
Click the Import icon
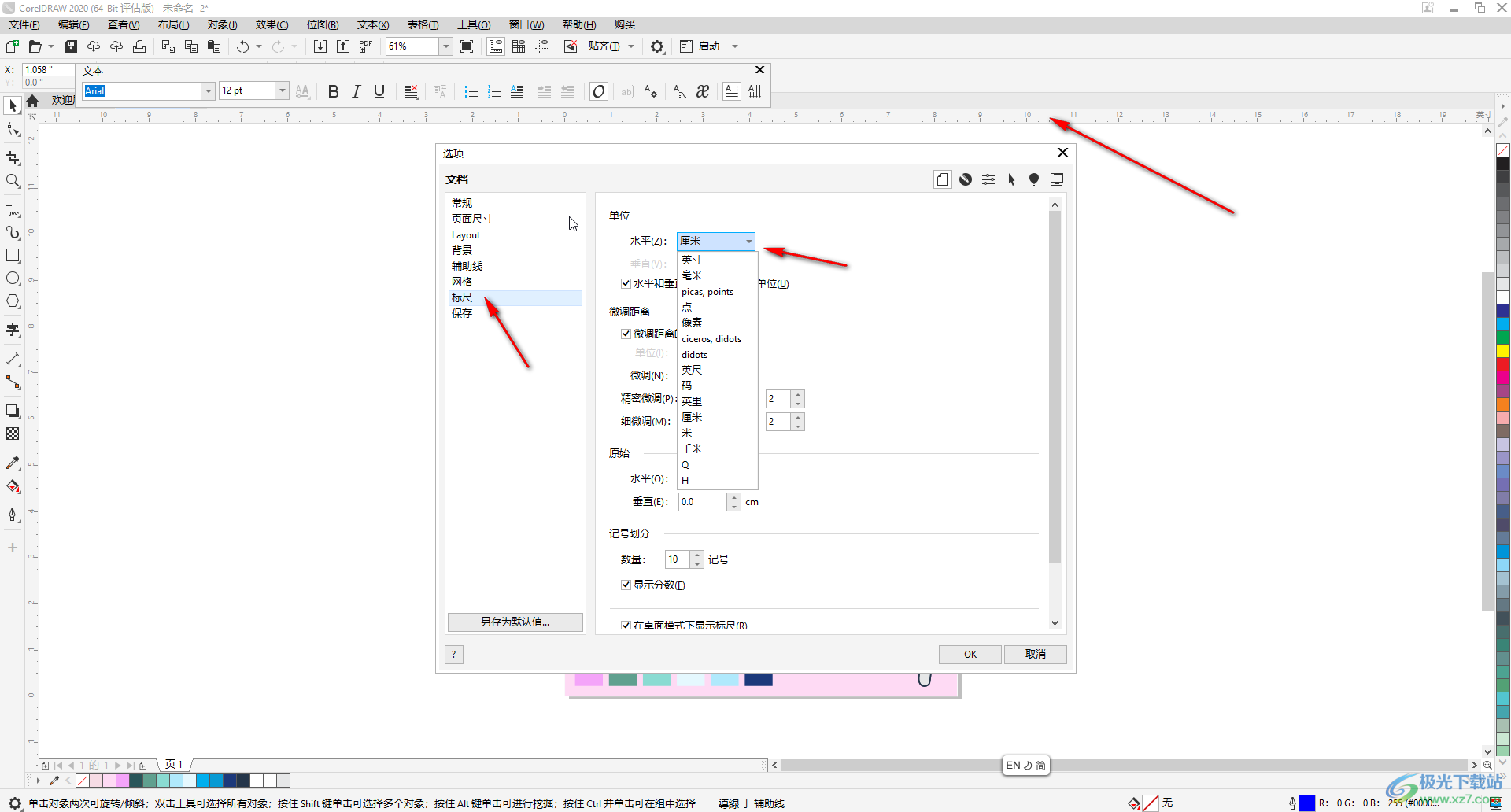[x=320, y=46]
